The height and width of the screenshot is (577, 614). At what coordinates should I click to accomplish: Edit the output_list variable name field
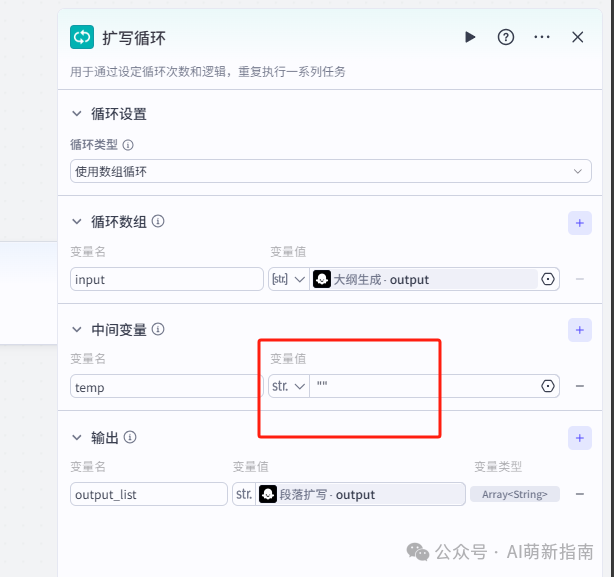tap(149, 494)
